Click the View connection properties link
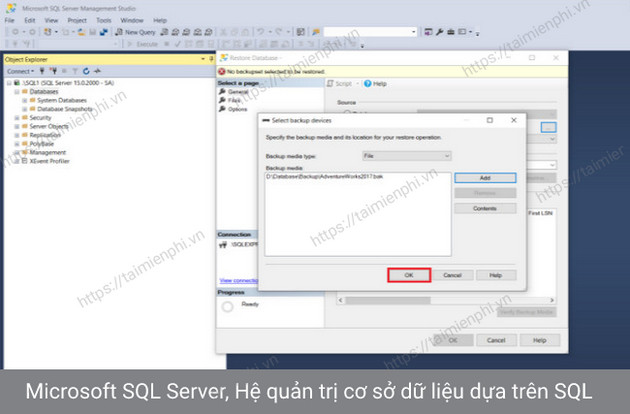The height and width of the screenshot is (414, 630). 239,280
